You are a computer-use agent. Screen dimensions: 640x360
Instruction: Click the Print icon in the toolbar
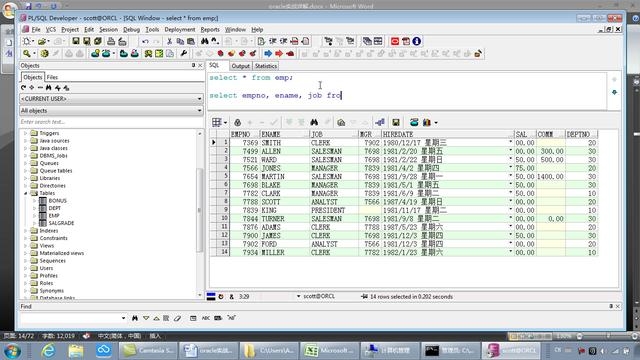coord(111,41)
